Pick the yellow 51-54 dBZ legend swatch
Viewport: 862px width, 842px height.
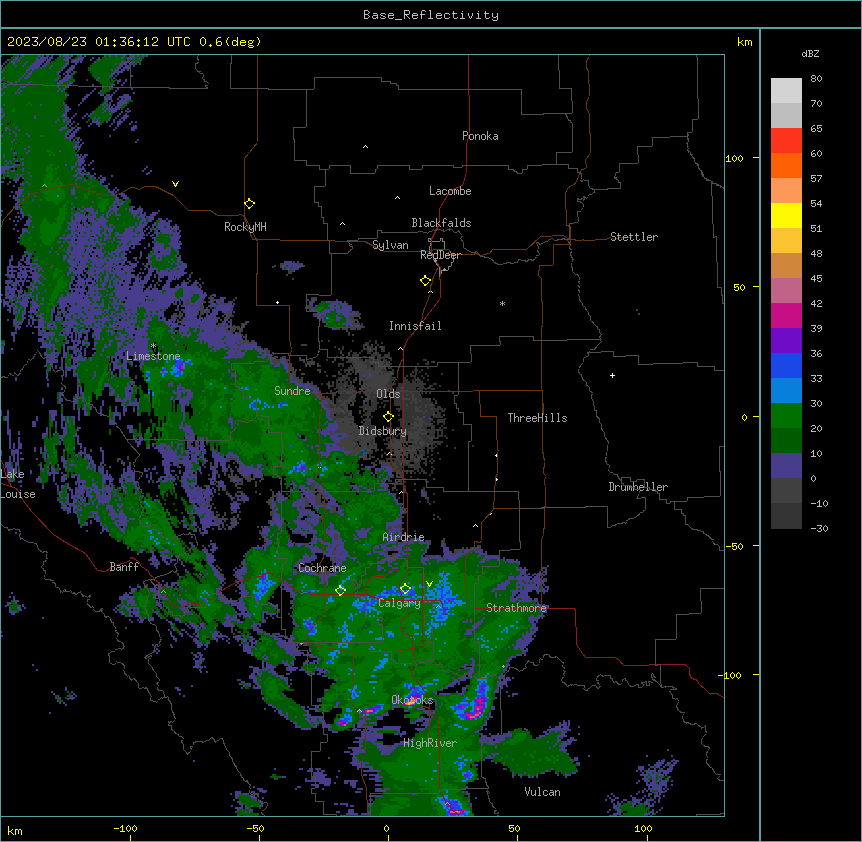click(x=786, y=215)
